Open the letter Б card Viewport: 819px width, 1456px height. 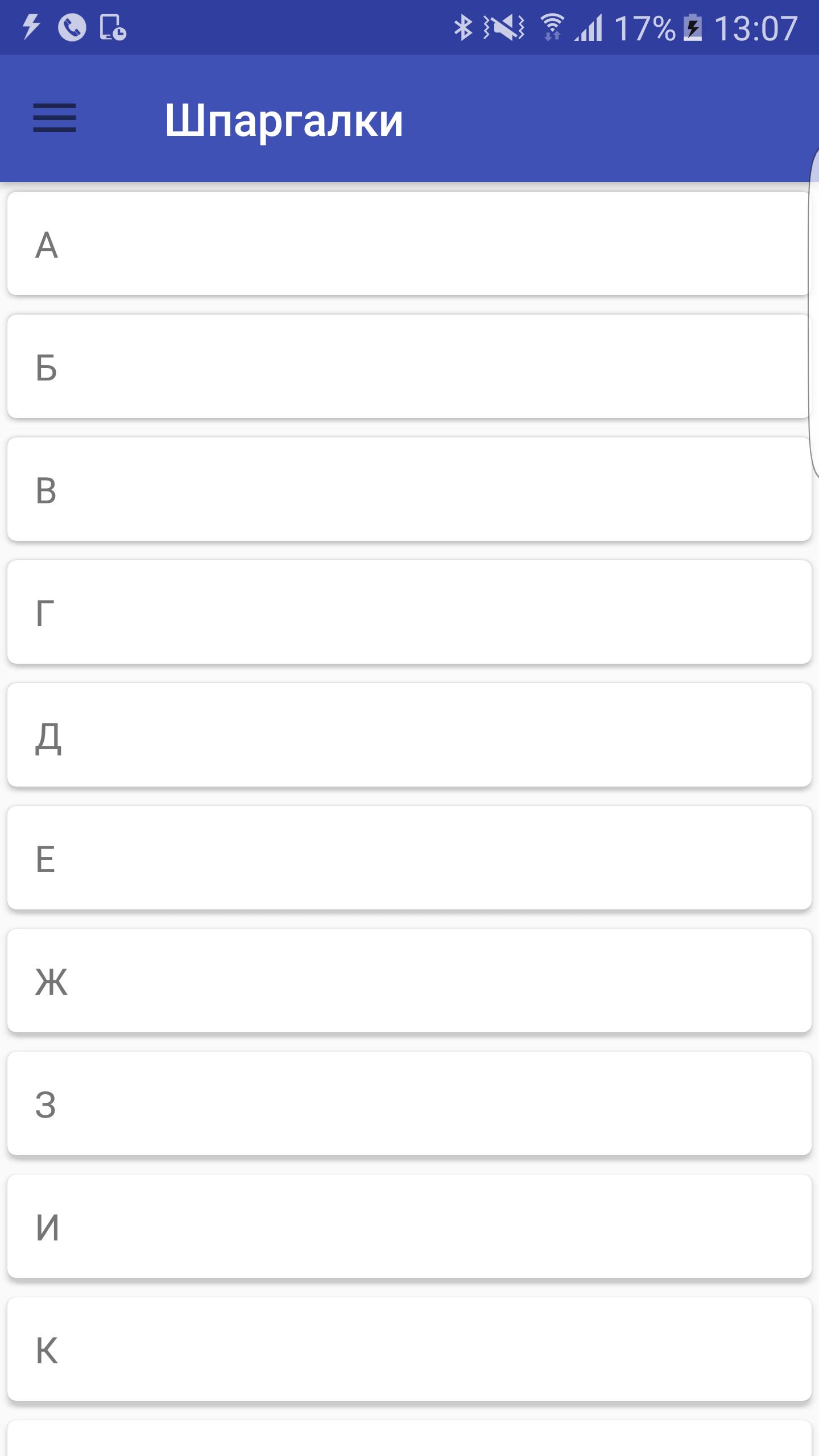[x=408, y=367]
